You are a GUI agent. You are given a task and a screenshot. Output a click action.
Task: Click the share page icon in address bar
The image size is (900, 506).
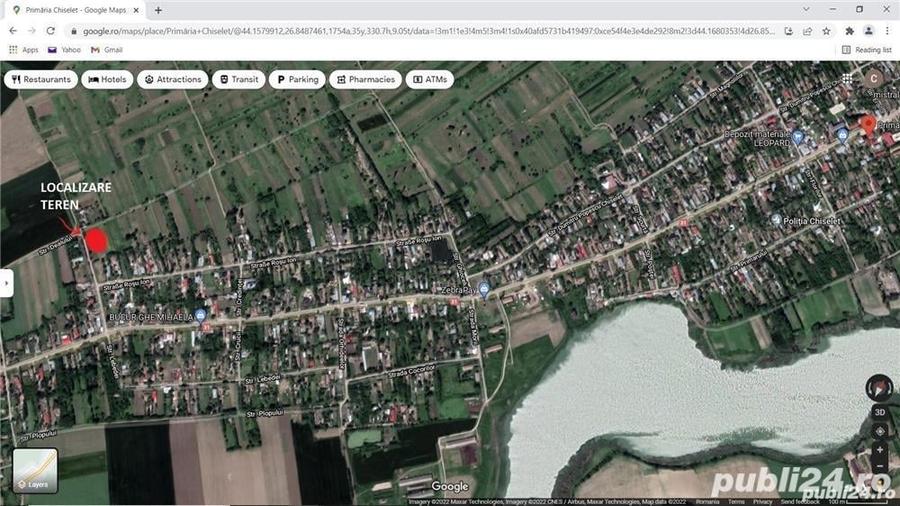(x=808, y=31)
